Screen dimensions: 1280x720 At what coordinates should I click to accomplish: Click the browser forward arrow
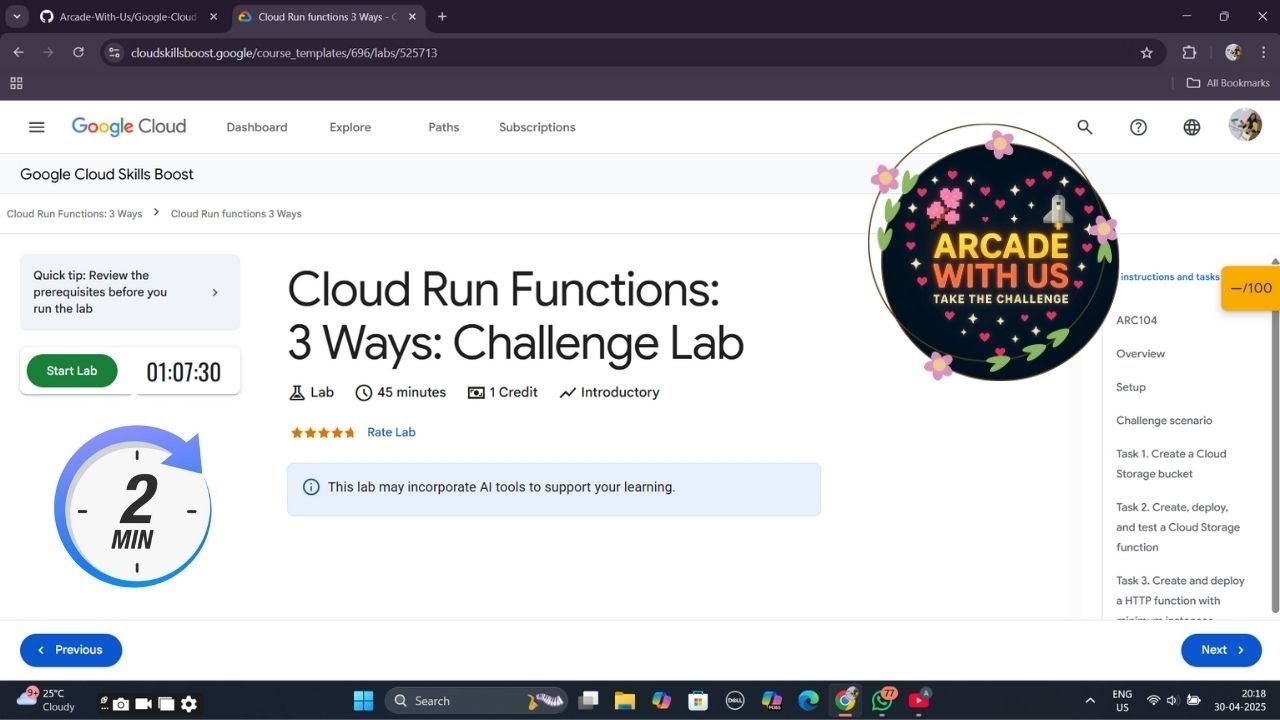click(x=48, y=52)
